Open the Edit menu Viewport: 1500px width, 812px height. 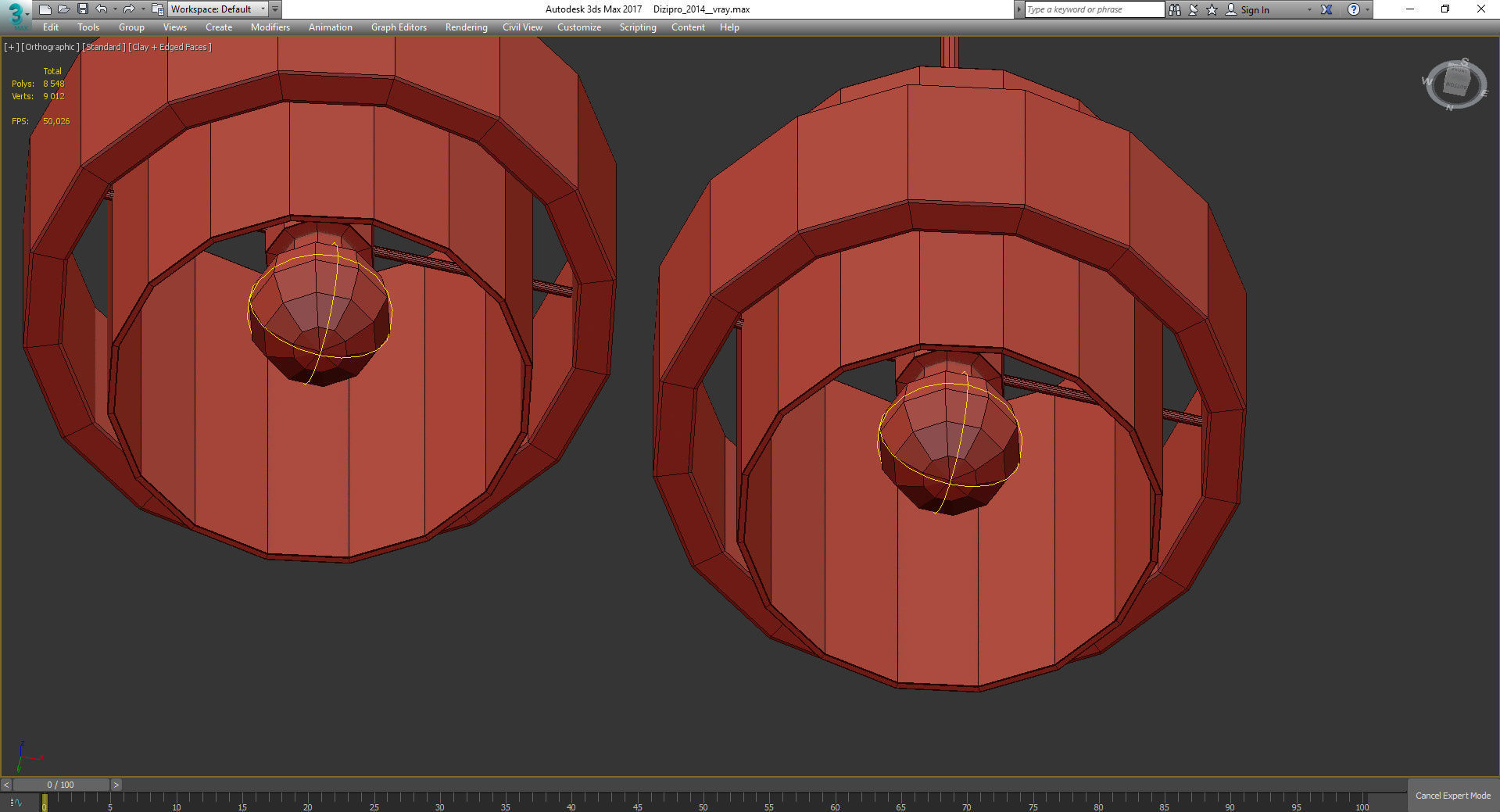[x=51, y=27]
